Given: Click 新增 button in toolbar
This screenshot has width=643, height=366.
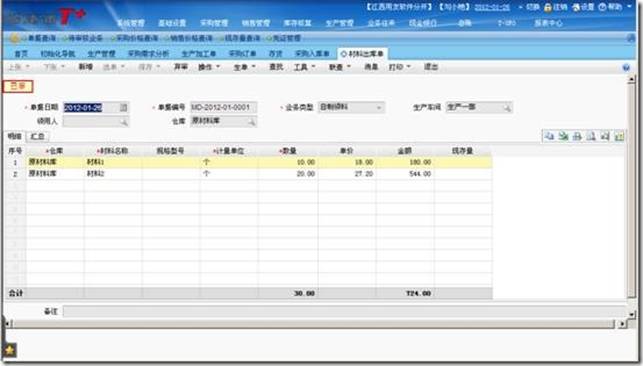Looking at the screenshot, I should tap(86, 67).
